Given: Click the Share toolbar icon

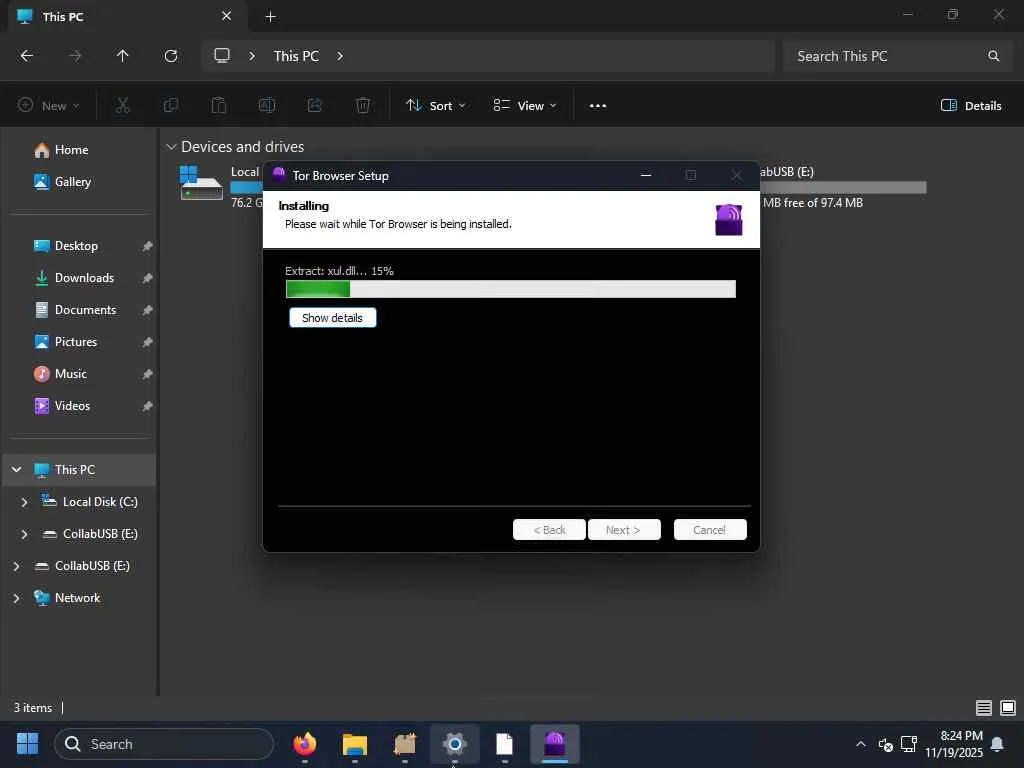Looking at the screenshot, I should pos(315,105).
